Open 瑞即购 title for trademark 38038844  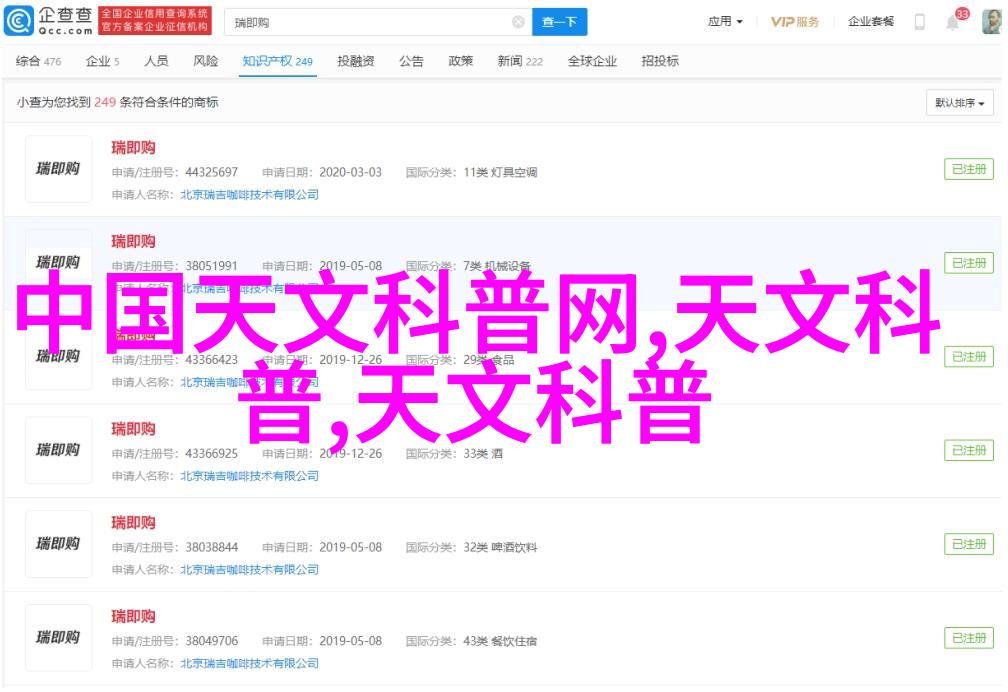(x=133, y=523)
